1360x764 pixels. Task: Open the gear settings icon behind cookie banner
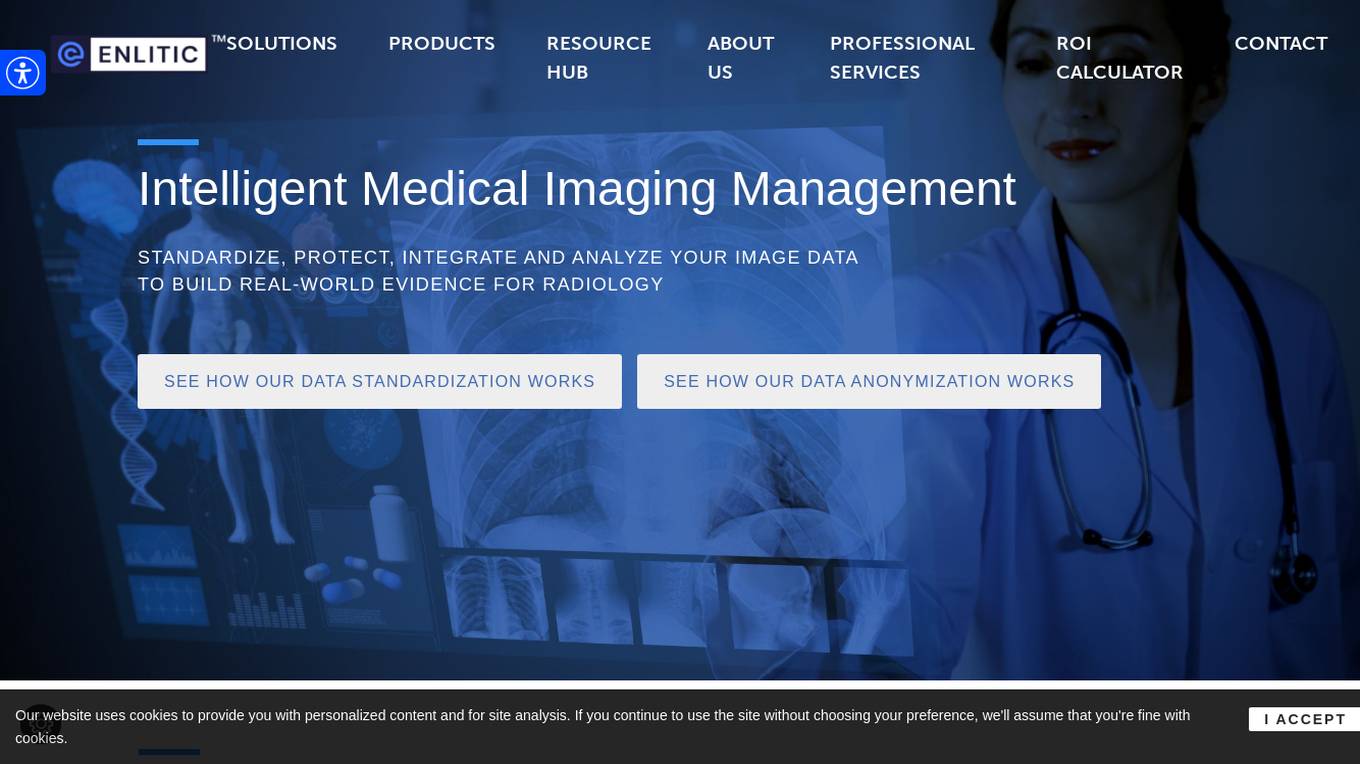[x=41, y=722]
